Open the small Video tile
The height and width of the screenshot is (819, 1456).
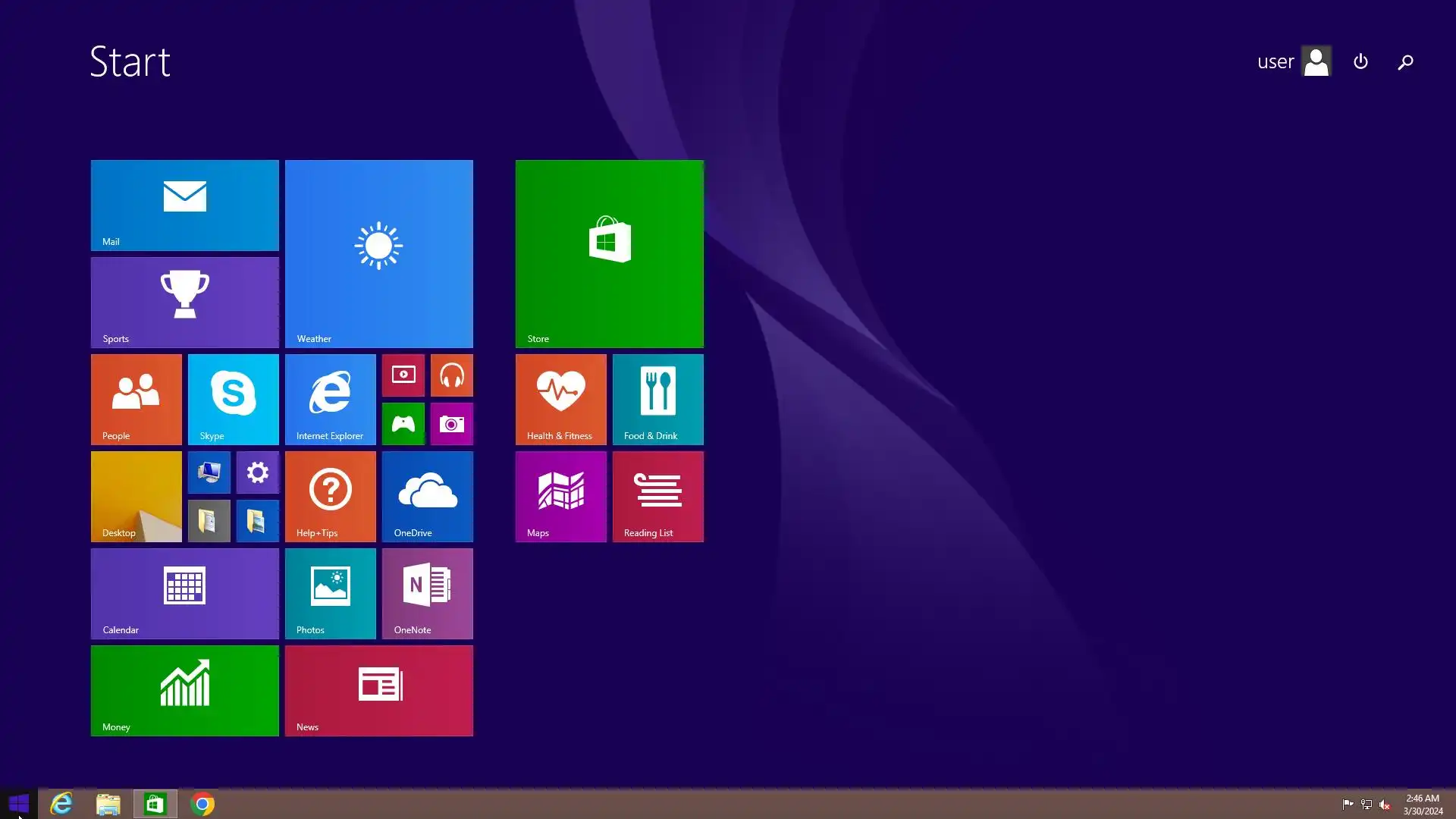click(x=403, y=375)
